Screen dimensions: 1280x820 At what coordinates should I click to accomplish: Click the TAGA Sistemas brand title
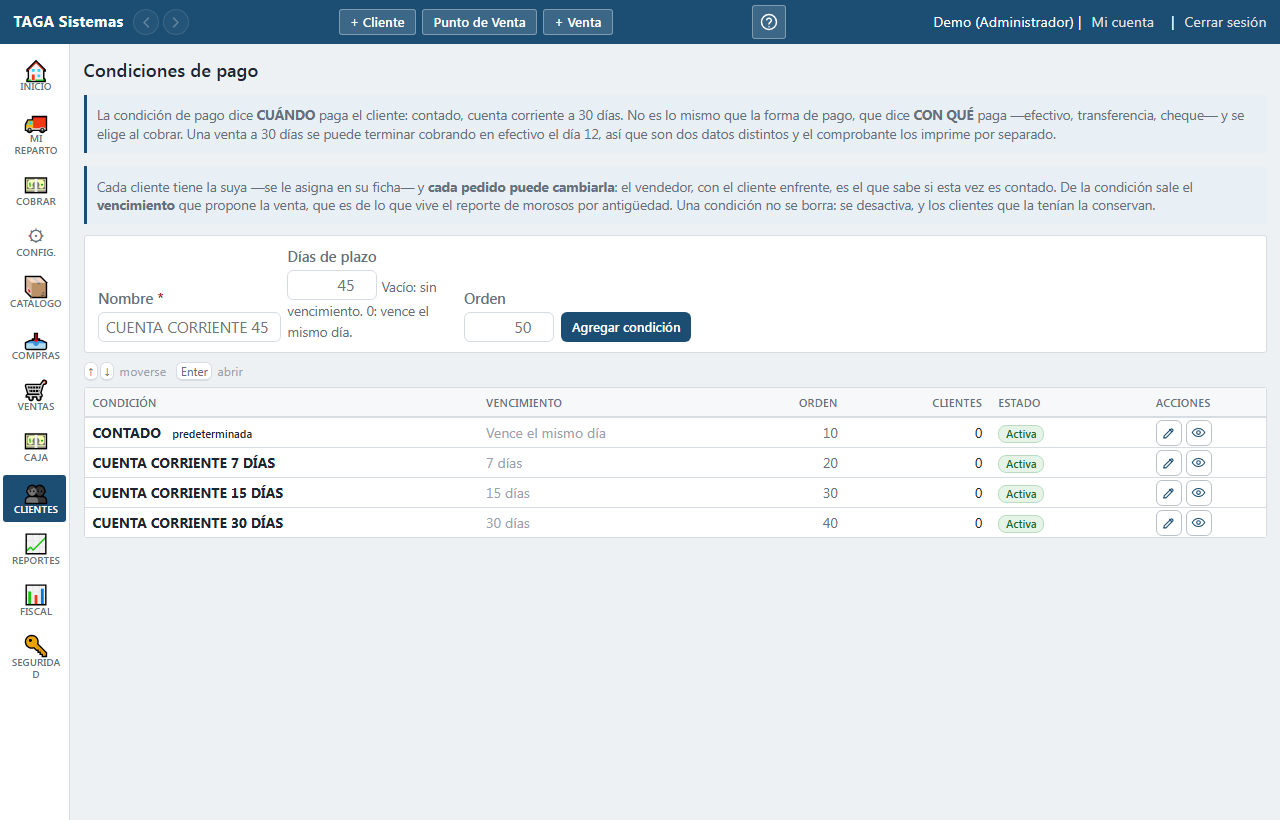[69, 22]
